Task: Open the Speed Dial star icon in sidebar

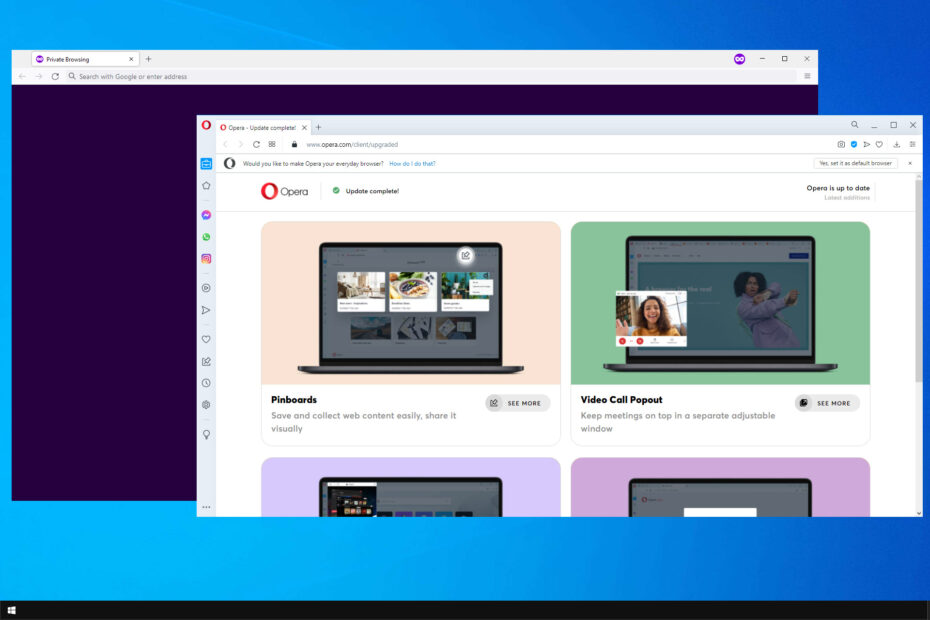Action: tap(206, 186)
